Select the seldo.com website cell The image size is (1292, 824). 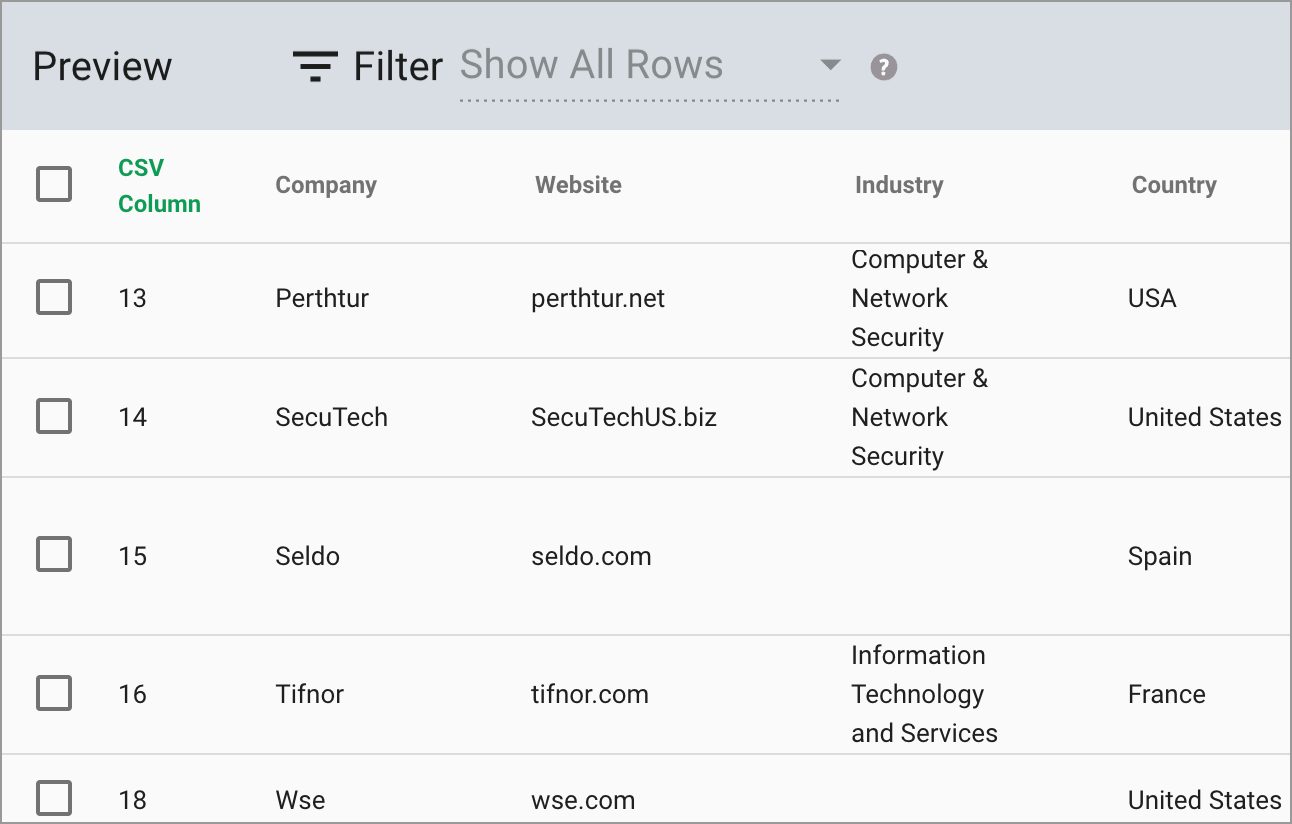[x=591, y=555]
